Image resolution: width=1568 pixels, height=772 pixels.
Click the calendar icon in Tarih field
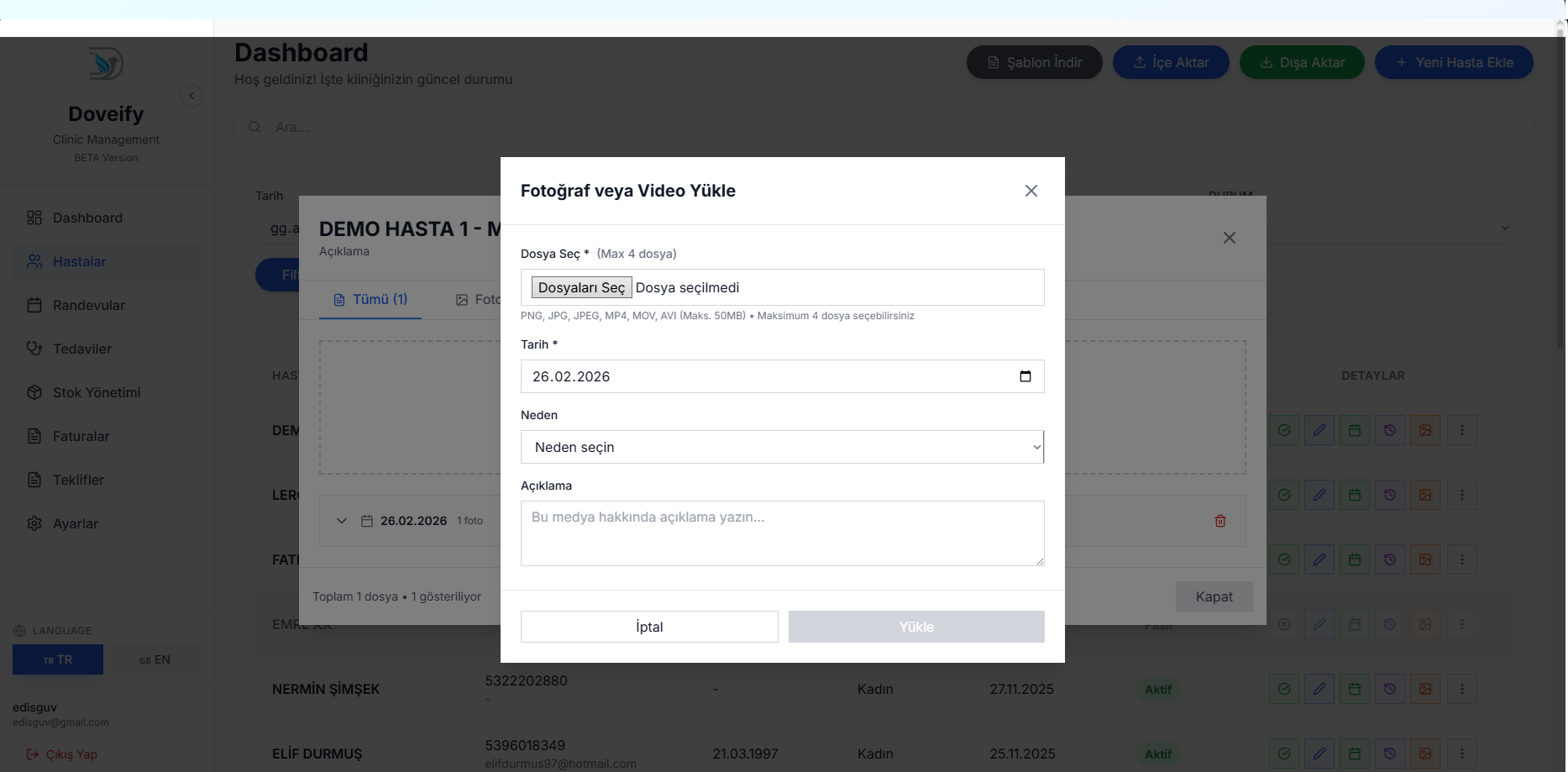click(1025, 376)
